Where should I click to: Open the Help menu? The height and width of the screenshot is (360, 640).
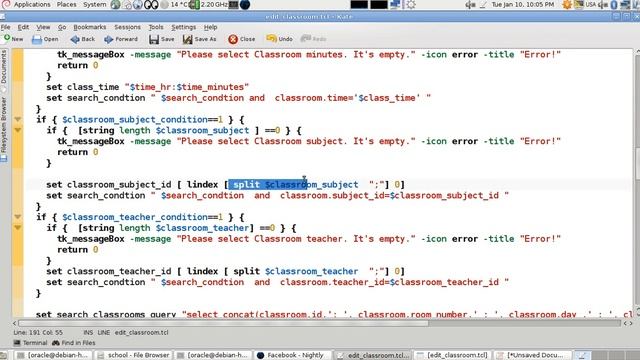tap(211, 27)
